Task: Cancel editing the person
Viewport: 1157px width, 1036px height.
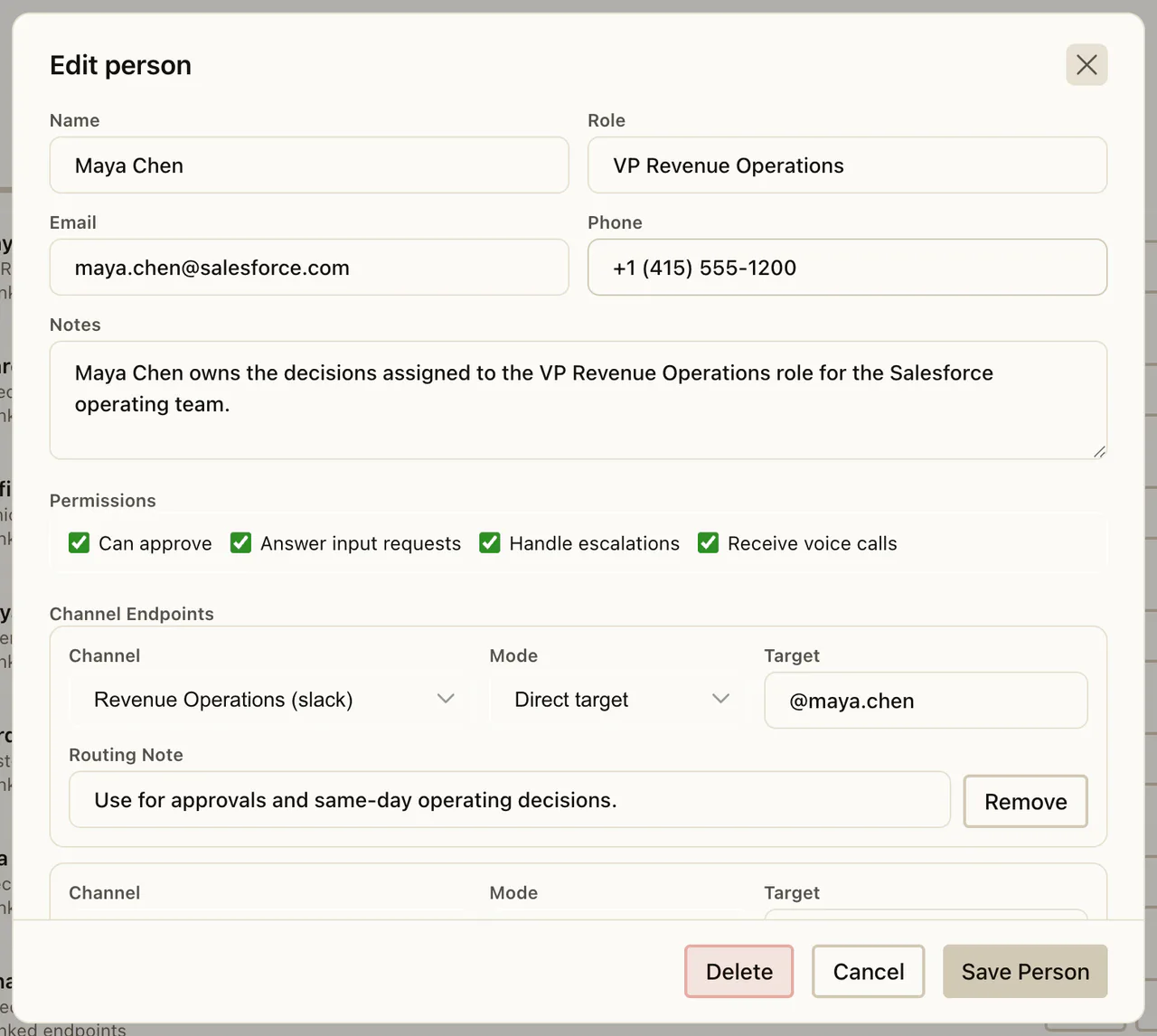Action: pyautogui.click(x=868, y=972)
